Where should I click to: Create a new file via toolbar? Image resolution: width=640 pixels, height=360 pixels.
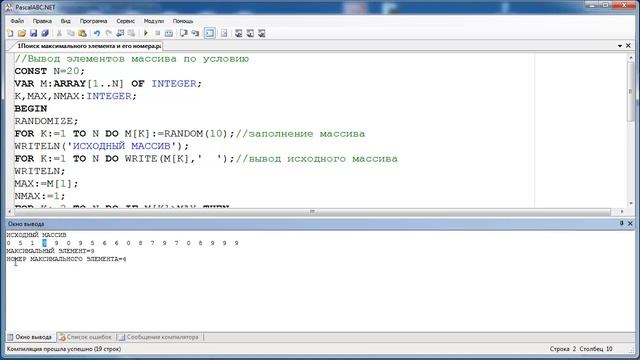(x=11, y=33)
